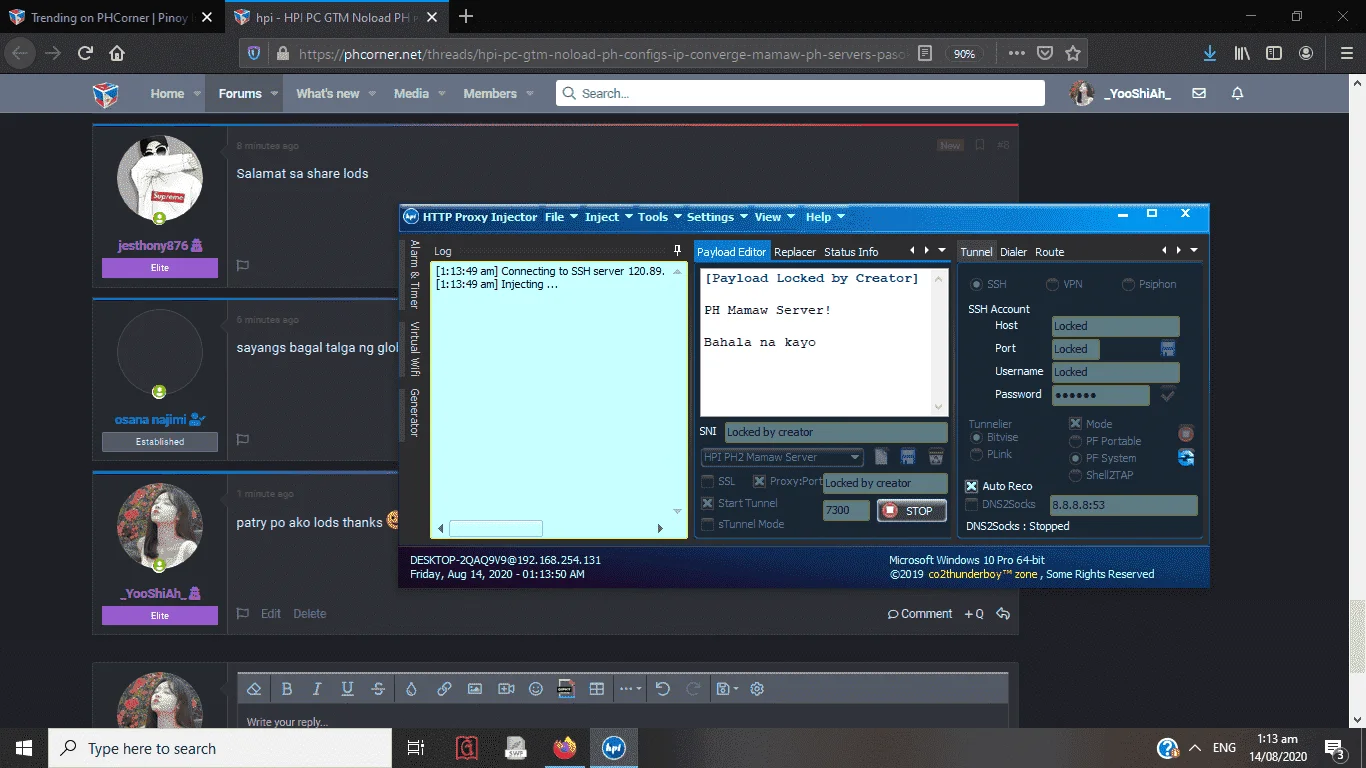Insert media video in reply editor
1366x768 pixels.
(506, 688)
